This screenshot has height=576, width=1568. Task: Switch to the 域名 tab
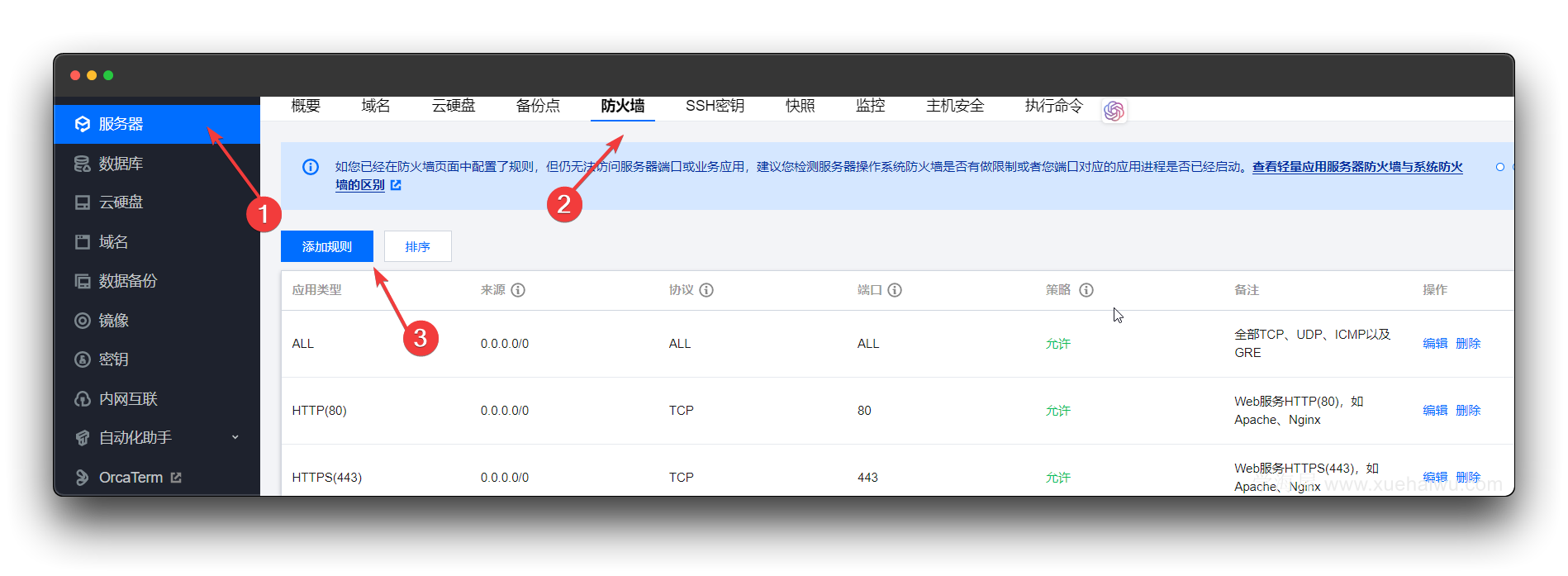[x=376, y=106]
